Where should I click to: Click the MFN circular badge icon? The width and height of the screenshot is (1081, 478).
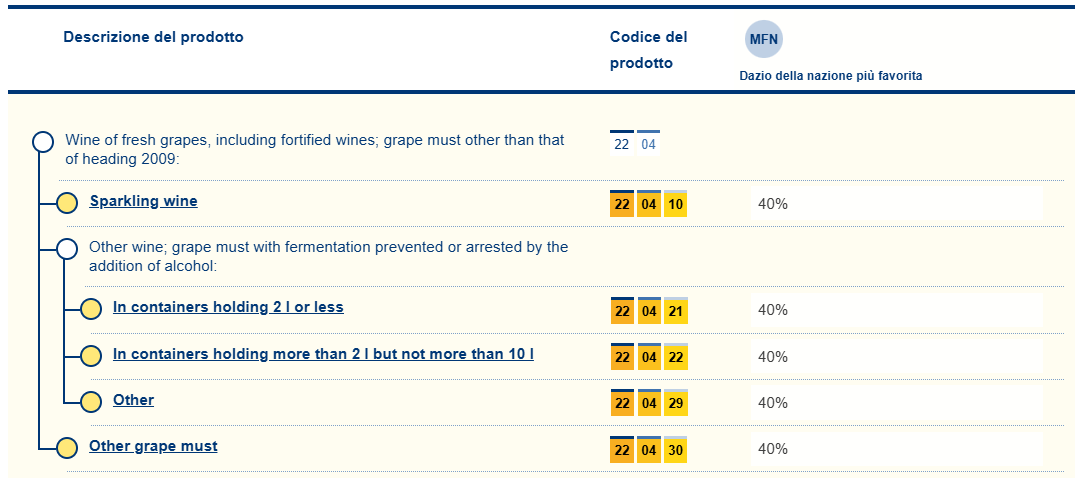[x=764, y=40]
